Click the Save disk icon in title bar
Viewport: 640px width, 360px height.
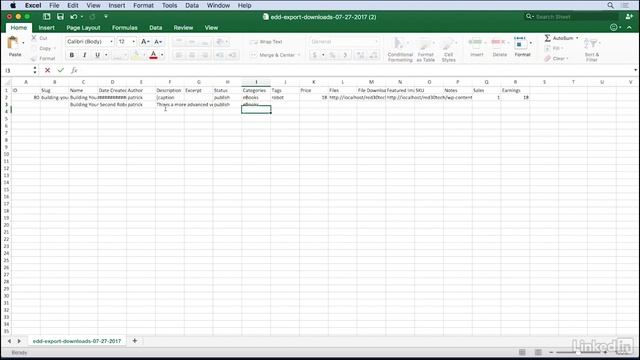tap(60, 17)
